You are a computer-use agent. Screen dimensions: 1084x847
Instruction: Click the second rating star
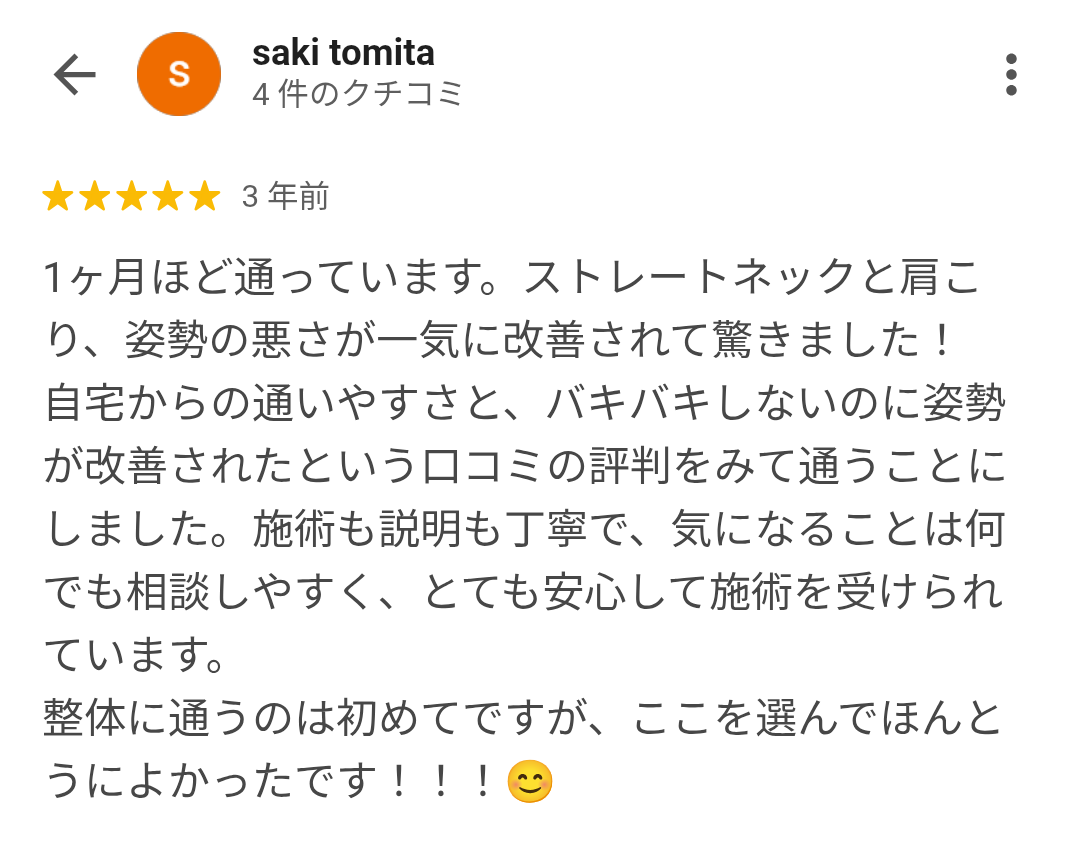pyautogui.click(x=94, y=197)
